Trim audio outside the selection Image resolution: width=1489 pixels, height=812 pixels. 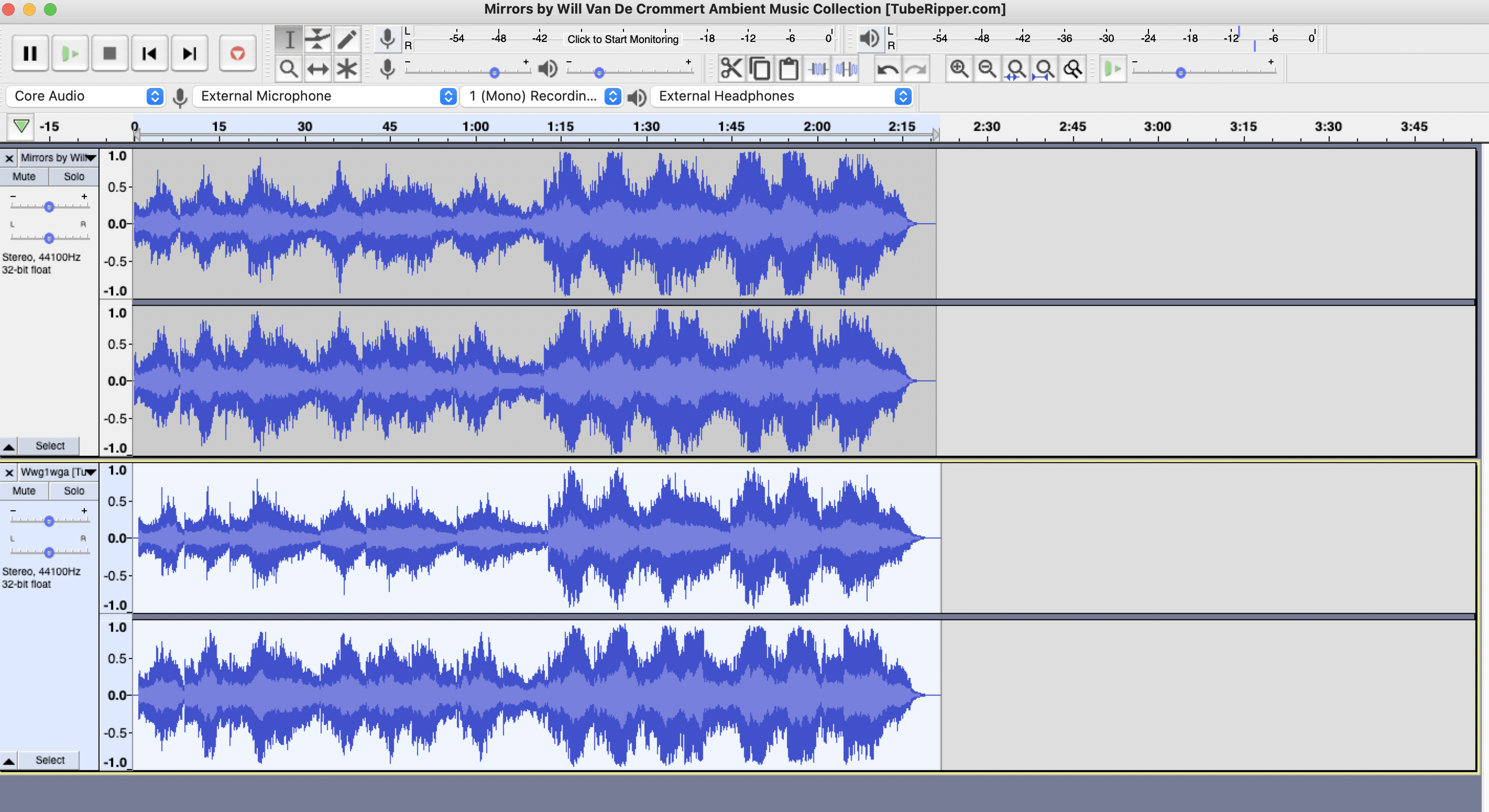pyautogui.click(x=817, y=68)
